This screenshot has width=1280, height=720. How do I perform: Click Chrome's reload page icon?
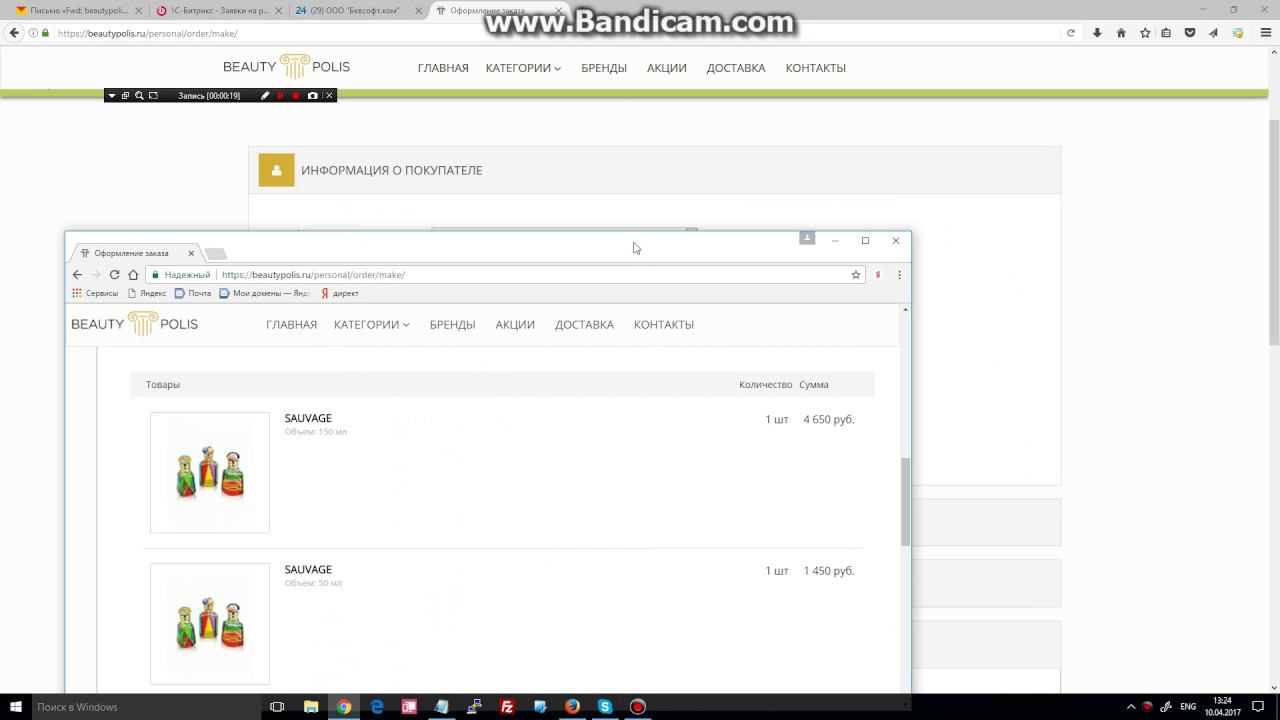[x=114, y=275]
